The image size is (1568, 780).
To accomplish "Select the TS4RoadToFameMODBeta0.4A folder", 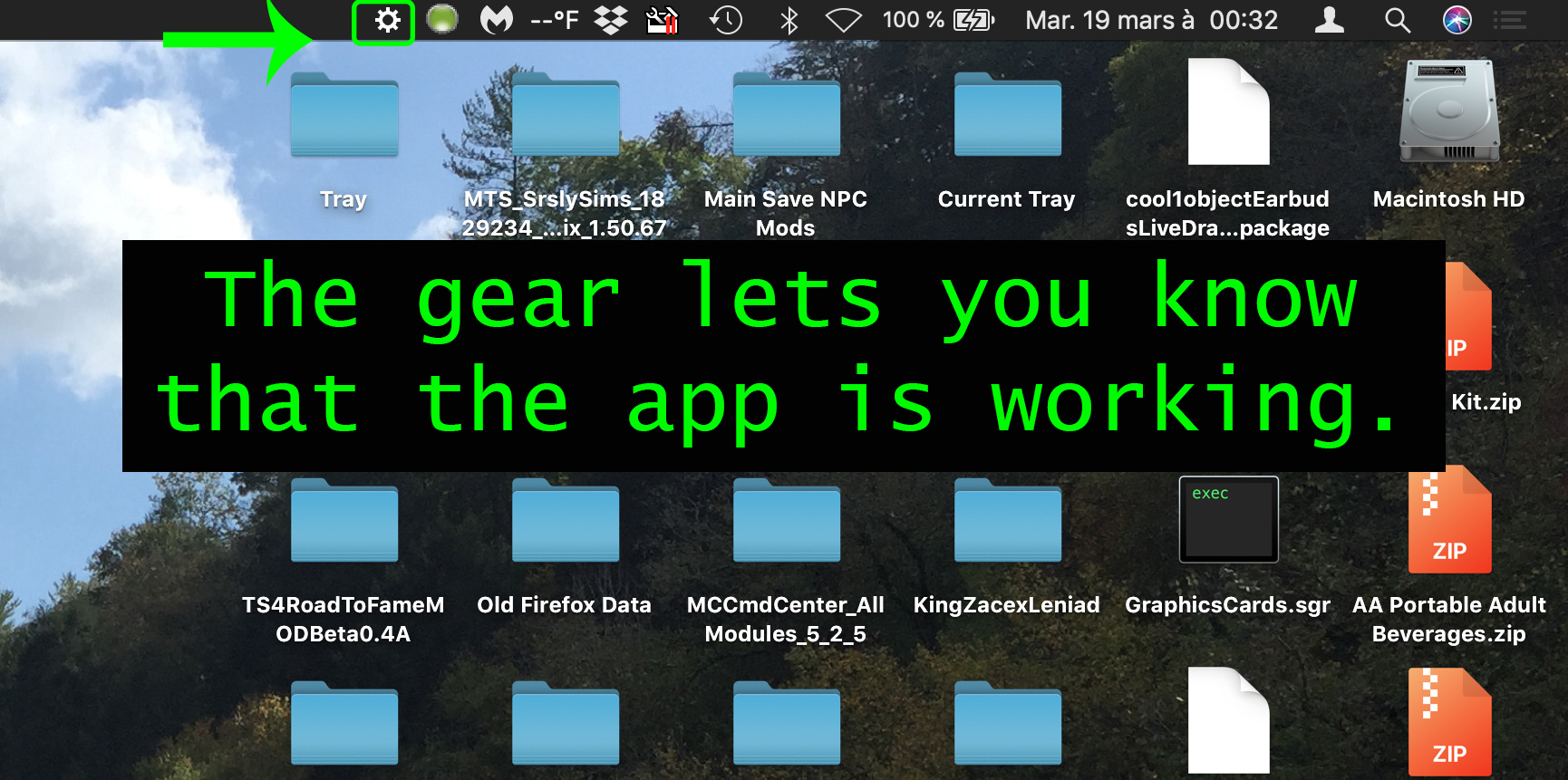I will click(x=344, y=520).
